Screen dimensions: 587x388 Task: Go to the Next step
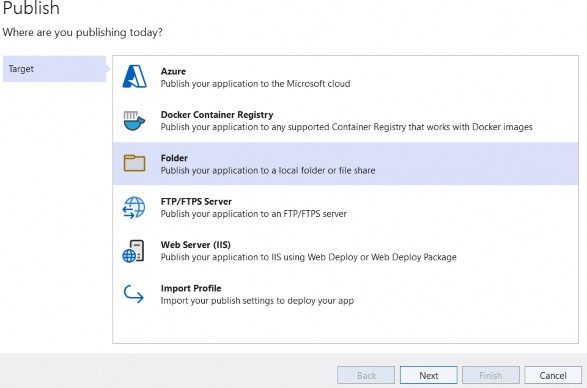[x=429, y=375]
